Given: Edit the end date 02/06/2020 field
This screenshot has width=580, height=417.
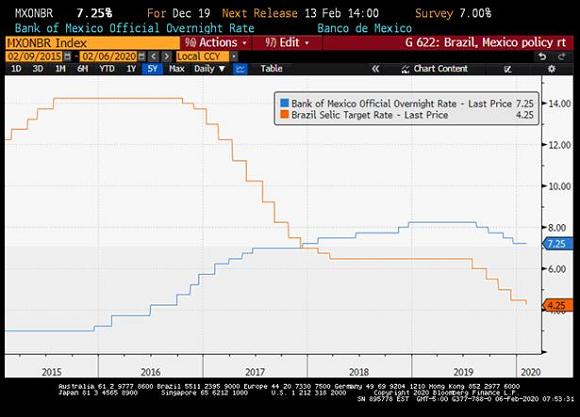Looking at the screenshot, I should (109, 57).
